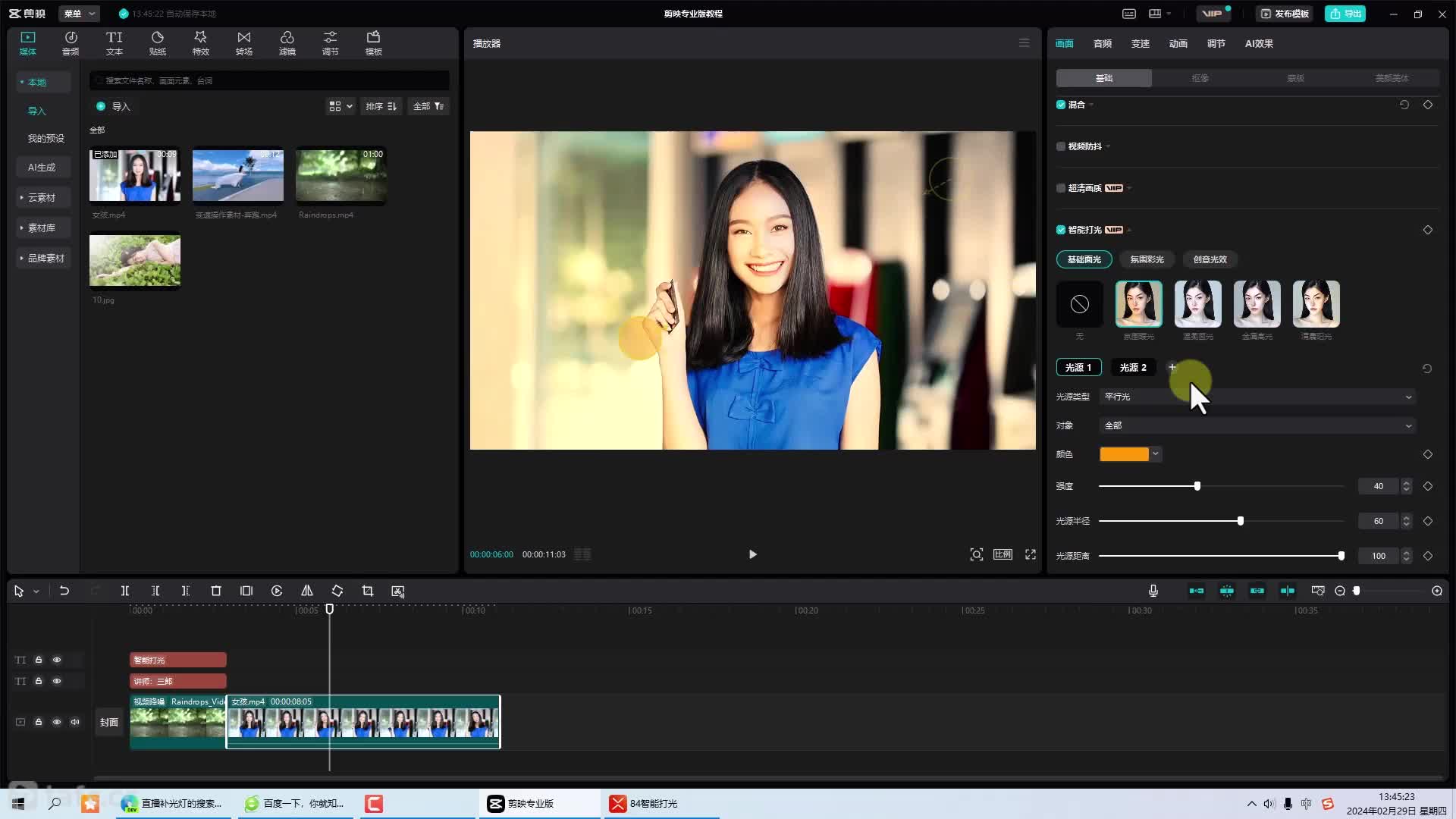Click the microphone record icon above timeline
Screen dimensions: 1456x819
[x=1153, y=591]
